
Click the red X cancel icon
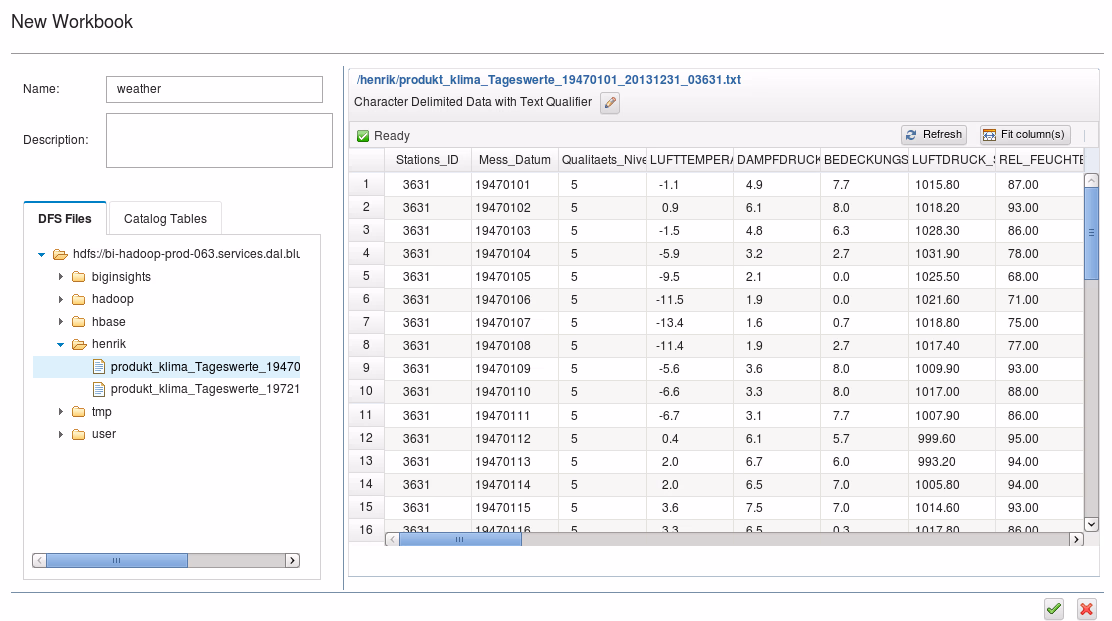coord(1086,608)
